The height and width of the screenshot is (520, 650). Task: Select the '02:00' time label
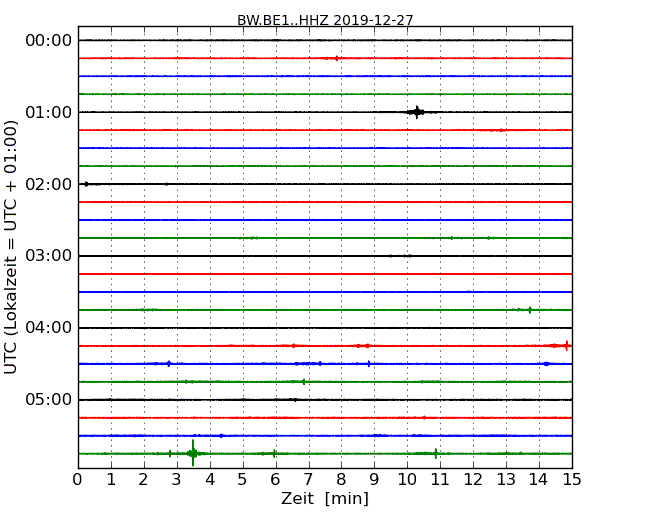49,184
